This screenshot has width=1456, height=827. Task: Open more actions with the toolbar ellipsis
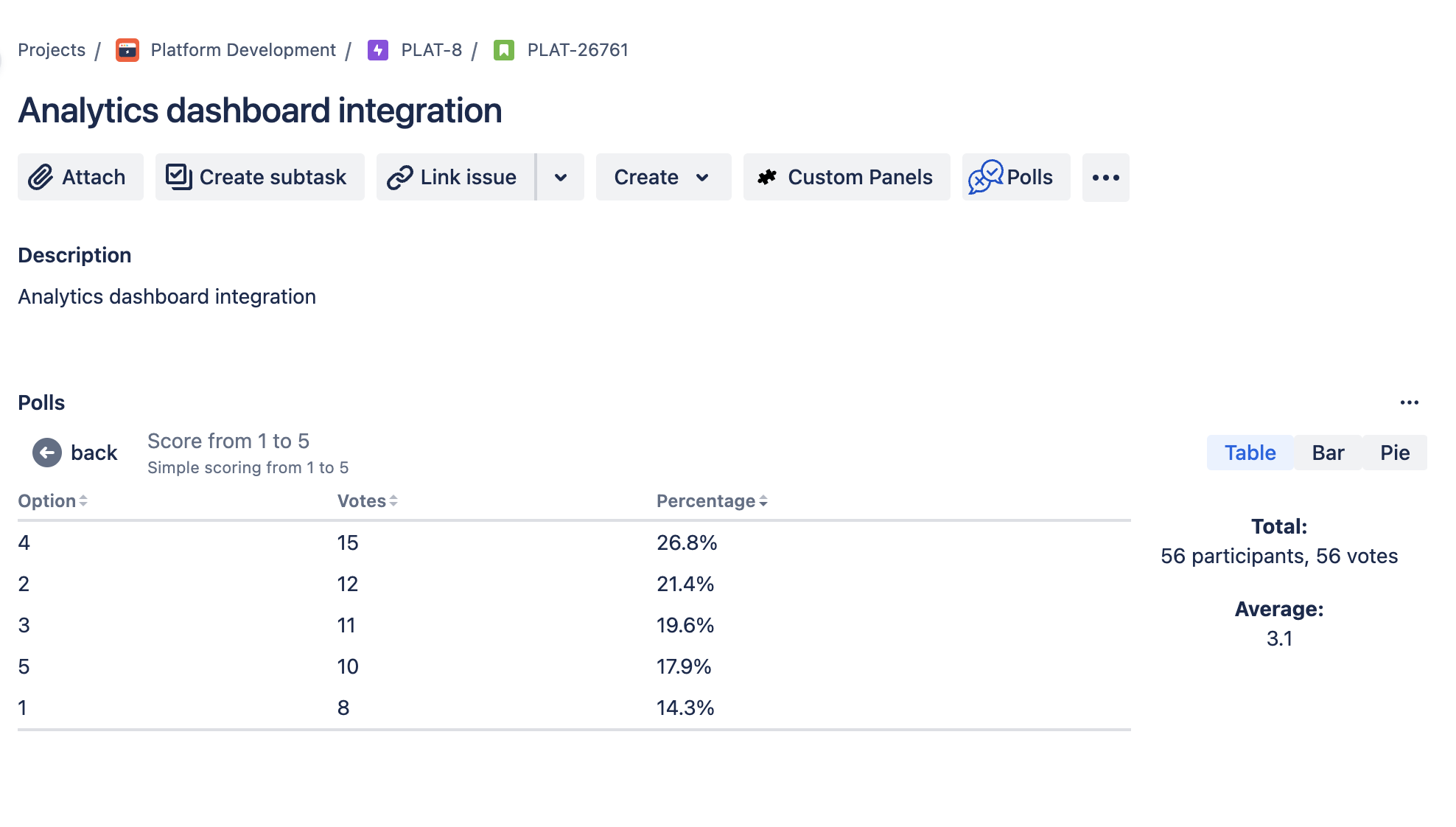point(1105,177)
